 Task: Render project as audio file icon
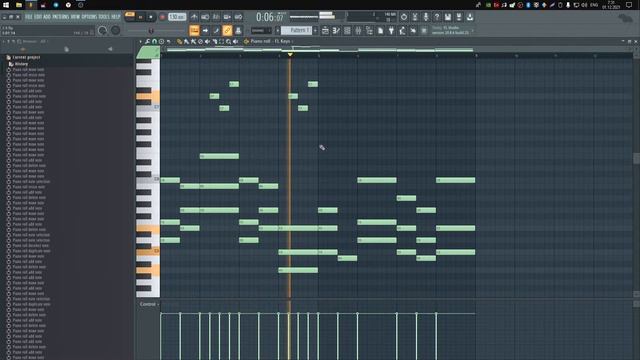(459, 17)
